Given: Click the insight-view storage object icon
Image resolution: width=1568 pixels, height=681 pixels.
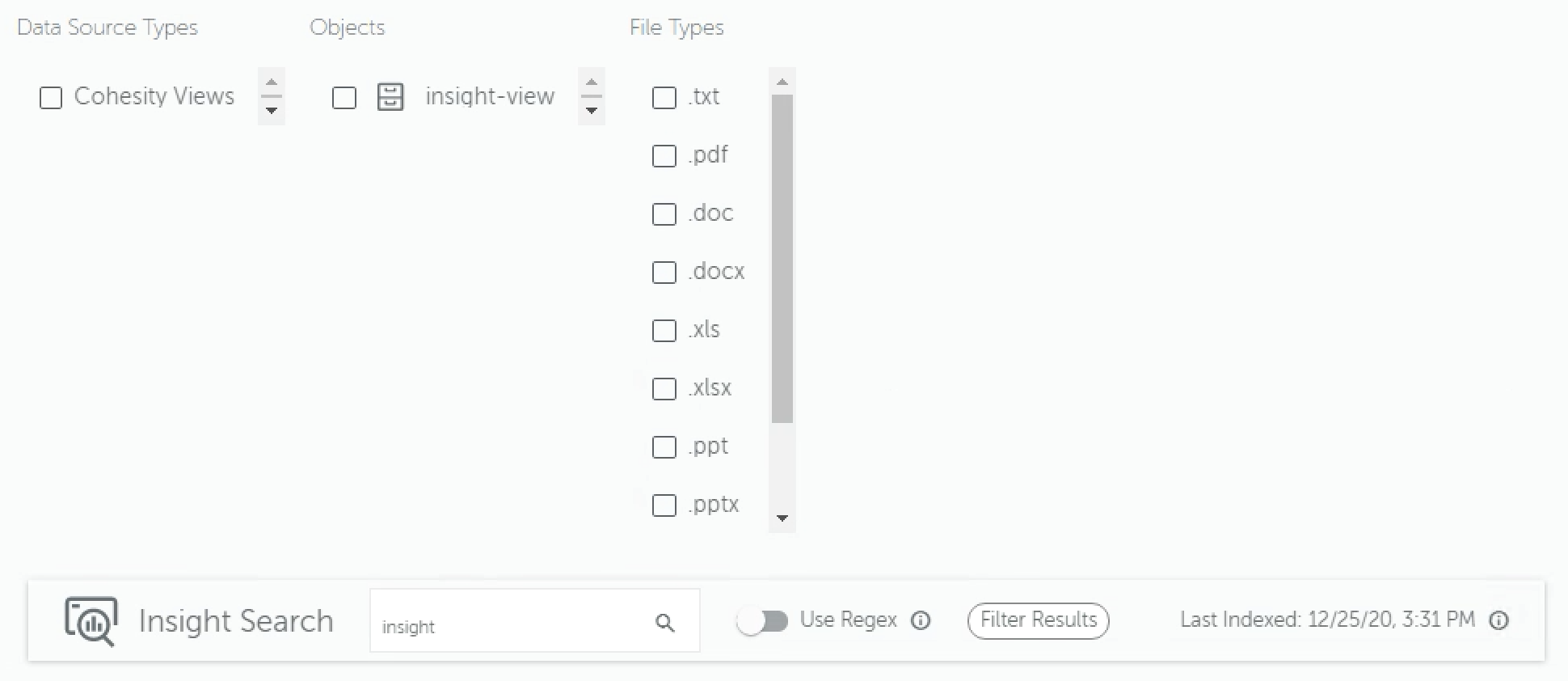Looking at the screenshot, I should tap(390, 97).
